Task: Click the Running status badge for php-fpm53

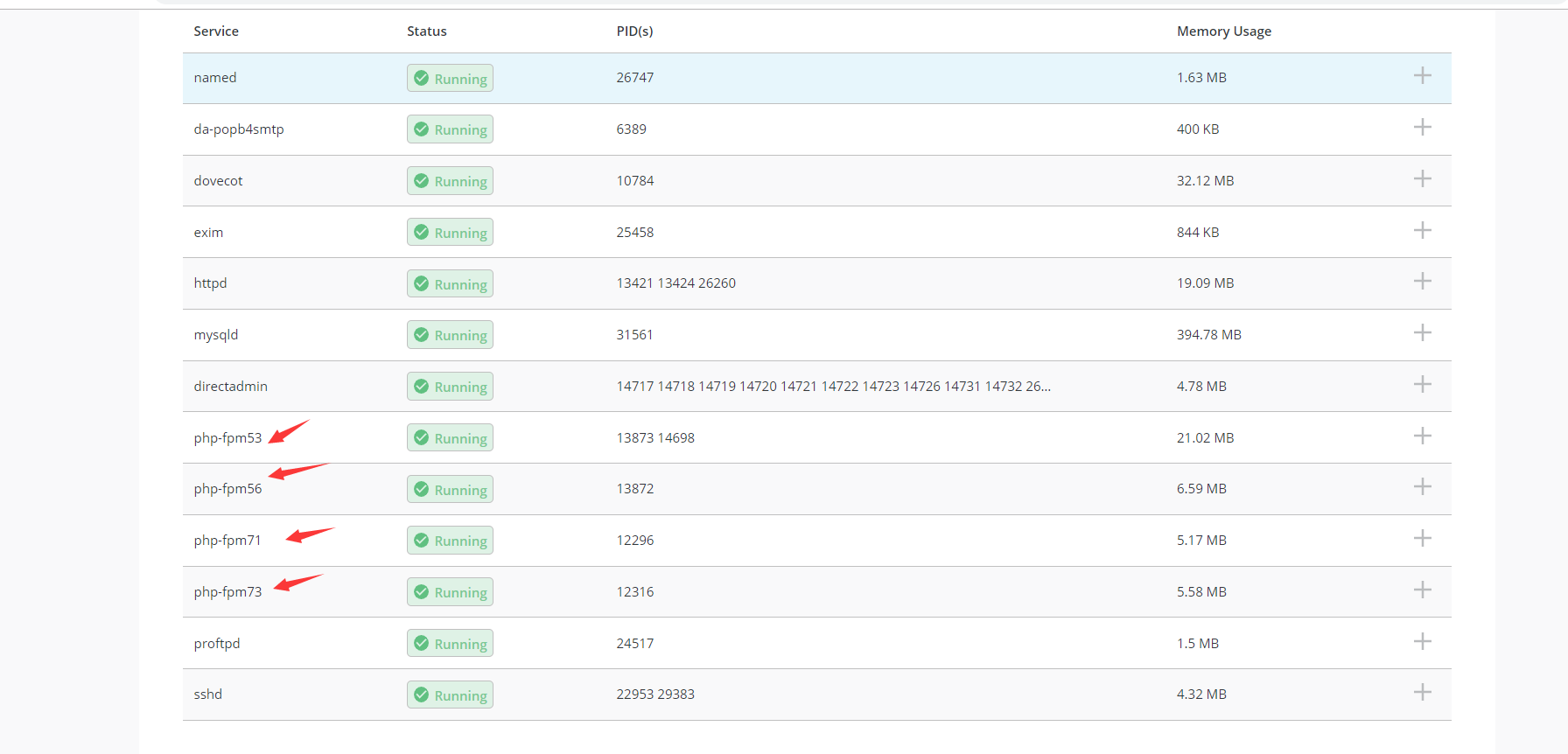Action: 450,437
